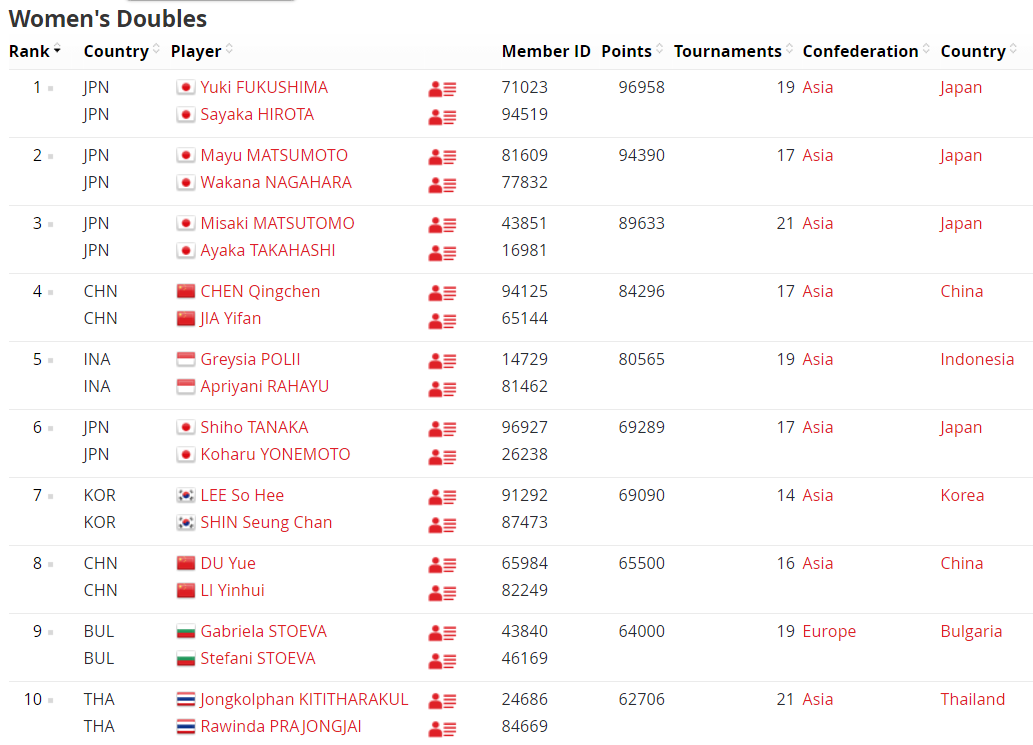Open DU Yue's player profile icon

pyautogui.click(x=442, y=565)
